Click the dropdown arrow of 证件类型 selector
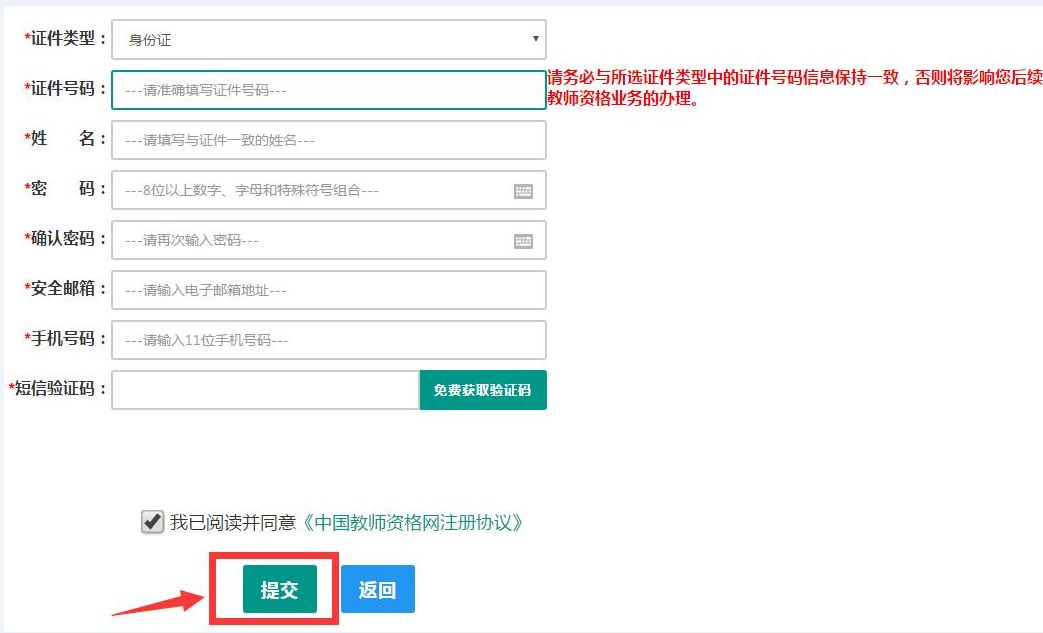The height and width of the screenshot is (633, 1043). [x=535, y=39]
